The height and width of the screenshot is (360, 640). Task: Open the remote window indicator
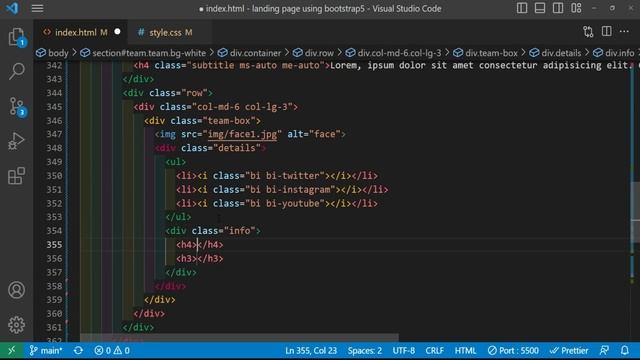click(x=12, y=351)
